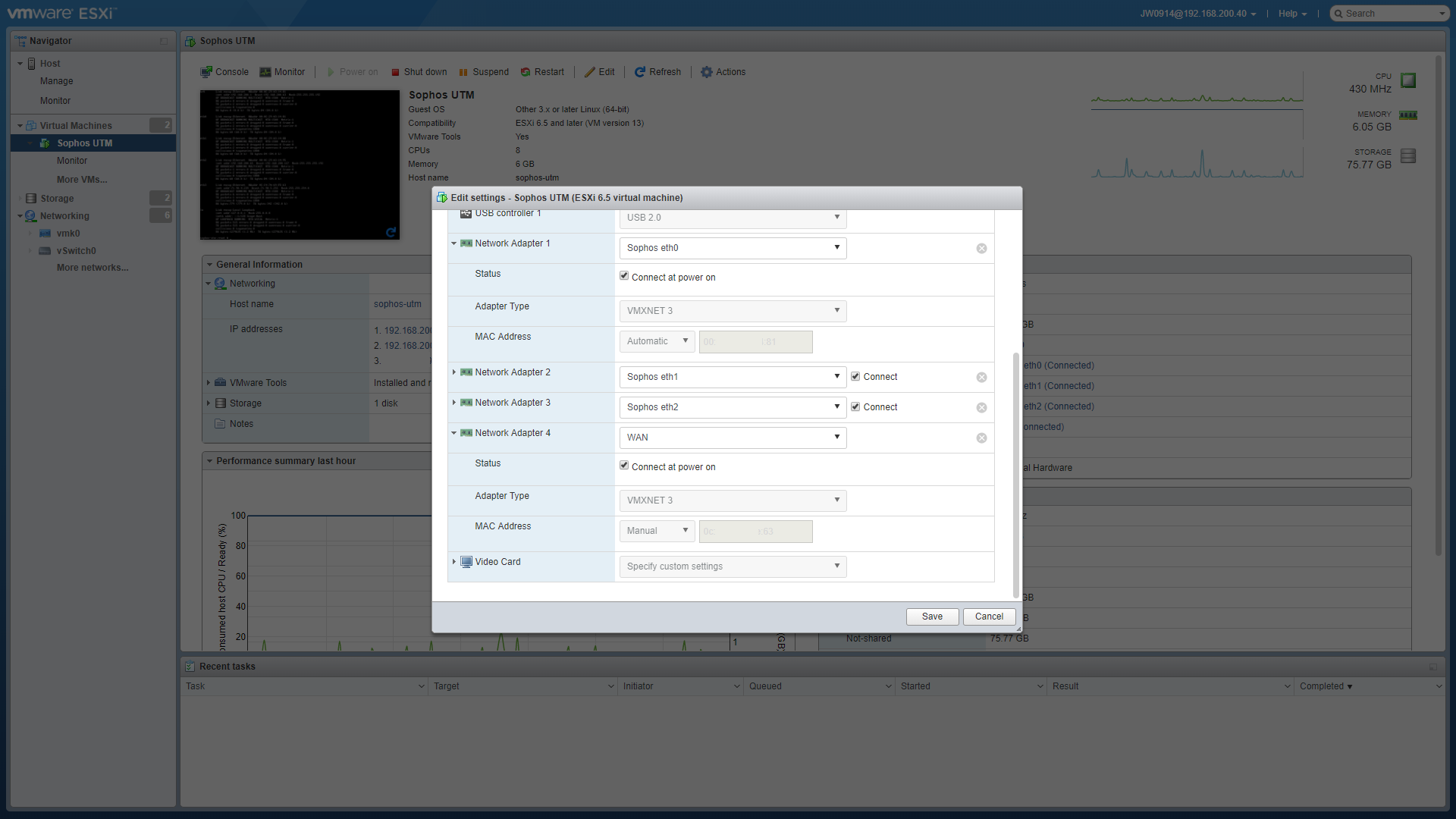
Task: Collapse Performance summary last hour panel
Action: coord(209,461)
